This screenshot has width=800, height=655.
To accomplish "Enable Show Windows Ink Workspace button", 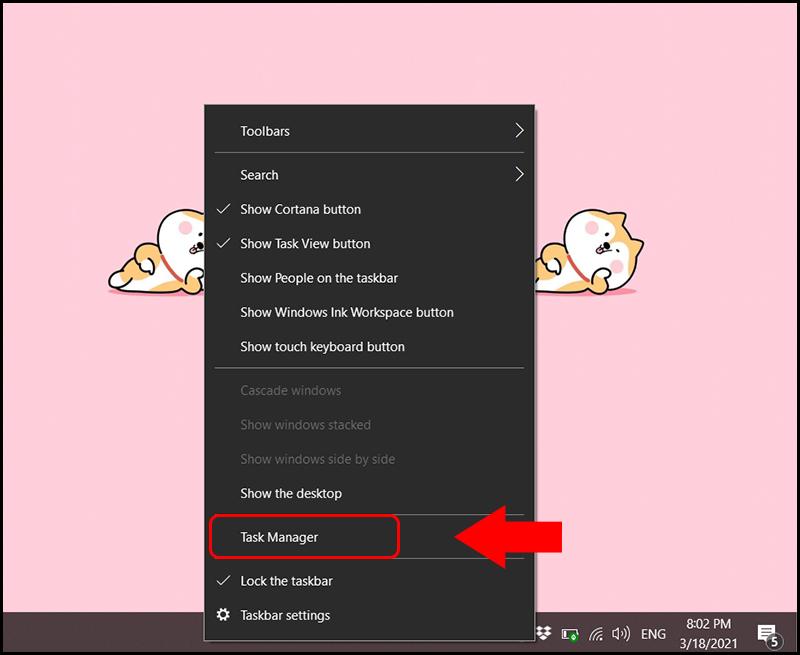I will (346, 312).
